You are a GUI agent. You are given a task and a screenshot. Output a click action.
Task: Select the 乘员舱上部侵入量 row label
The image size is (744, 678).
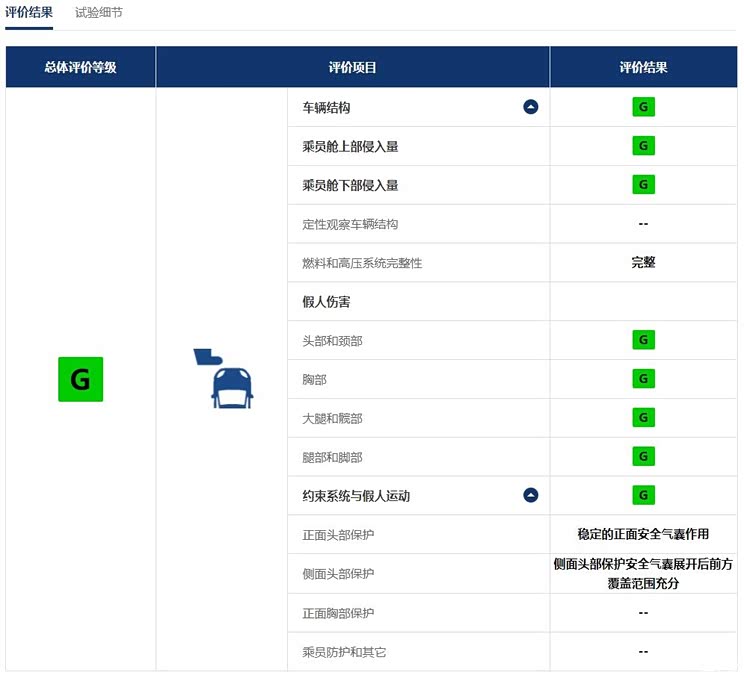click(350, 147)
